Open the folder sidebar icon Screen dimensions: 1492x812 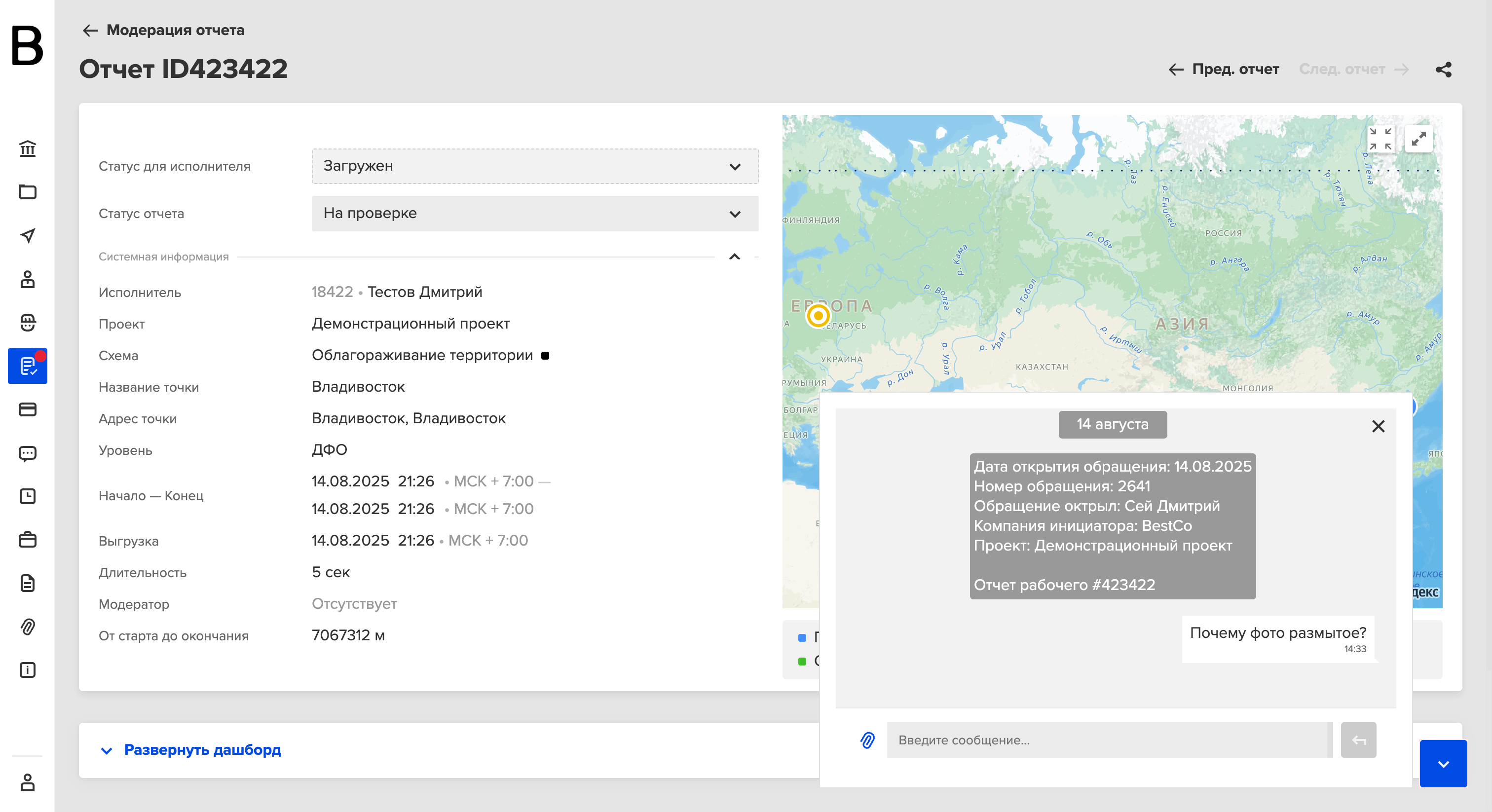click(x=27, y=192)
